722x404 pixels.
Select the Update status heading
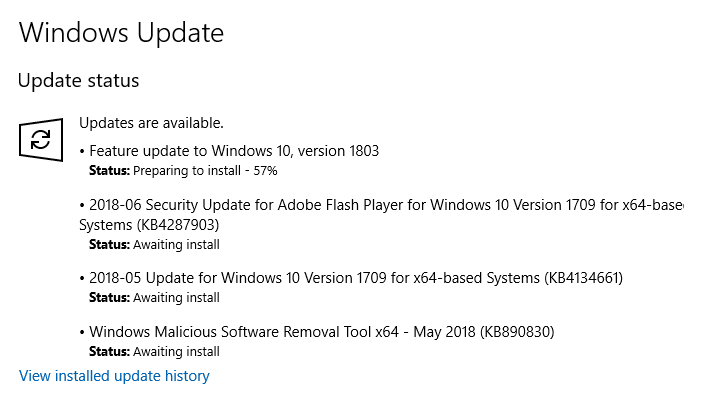tap(79, 80)
